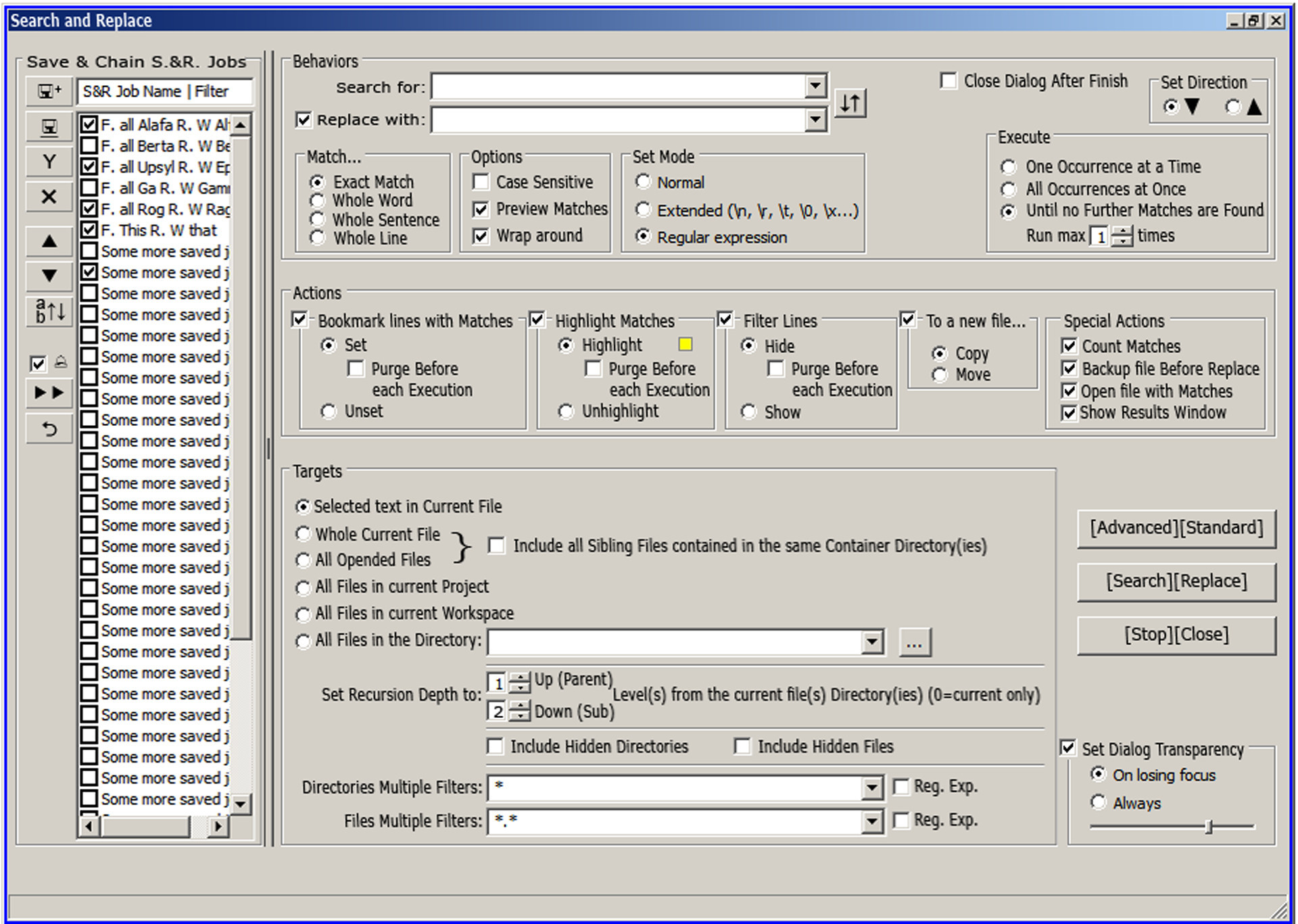Screen dimensions: 1298x924
Task: Click the job list's left horizontal scroll arrow
Action: [89, 826]
